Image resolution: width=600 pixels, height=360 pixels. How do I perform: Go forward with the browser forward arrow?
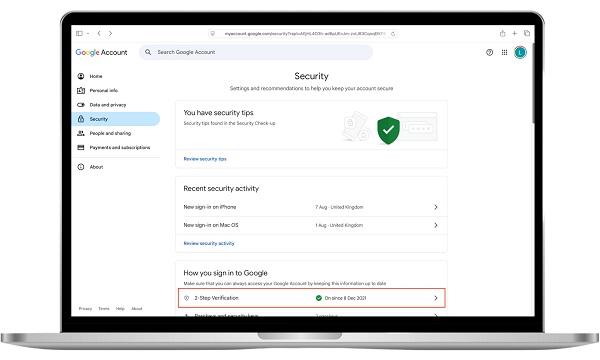pyautogui.click(x=111, y=33)
